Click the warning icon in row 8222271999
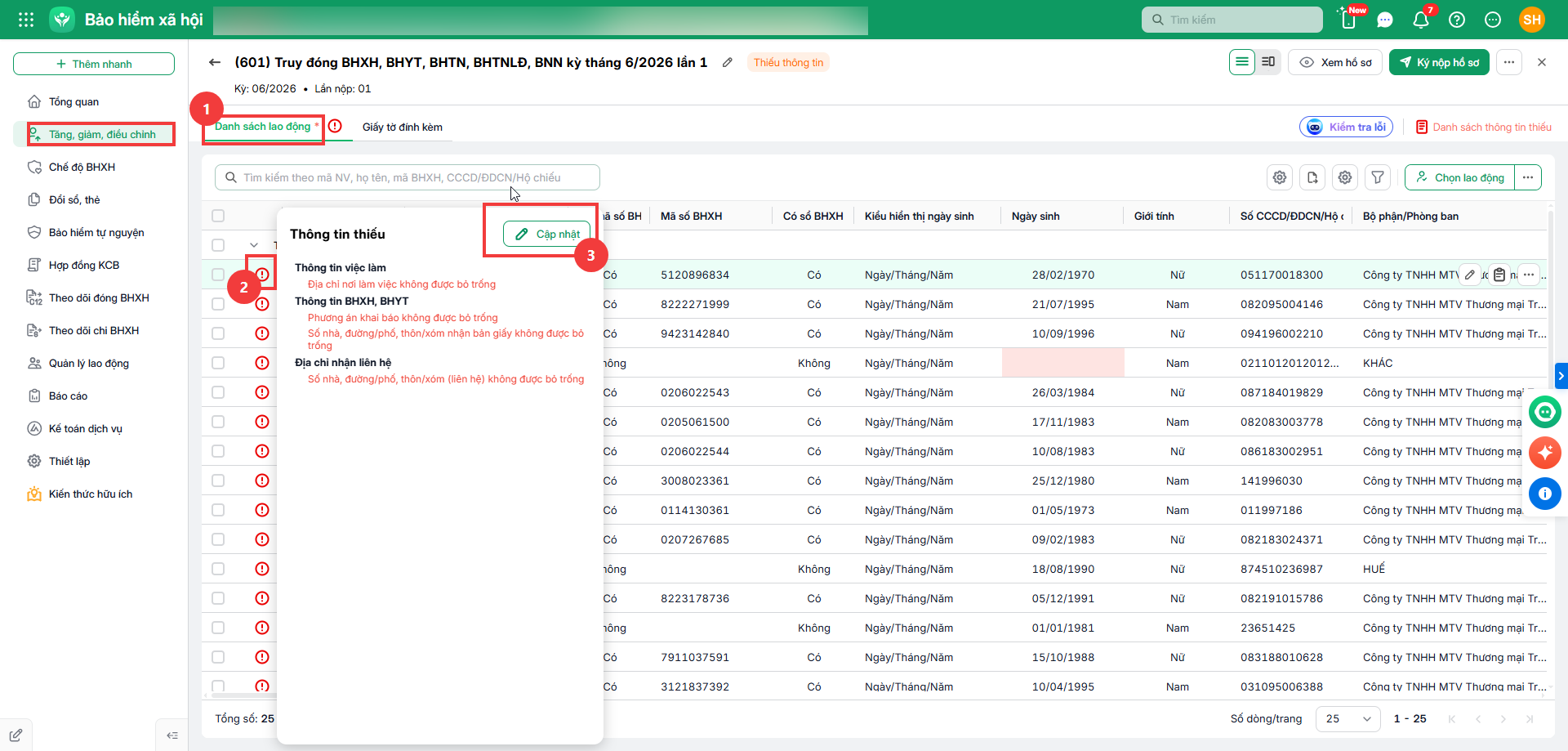The image size is (1568, 751). pos(262,304)
